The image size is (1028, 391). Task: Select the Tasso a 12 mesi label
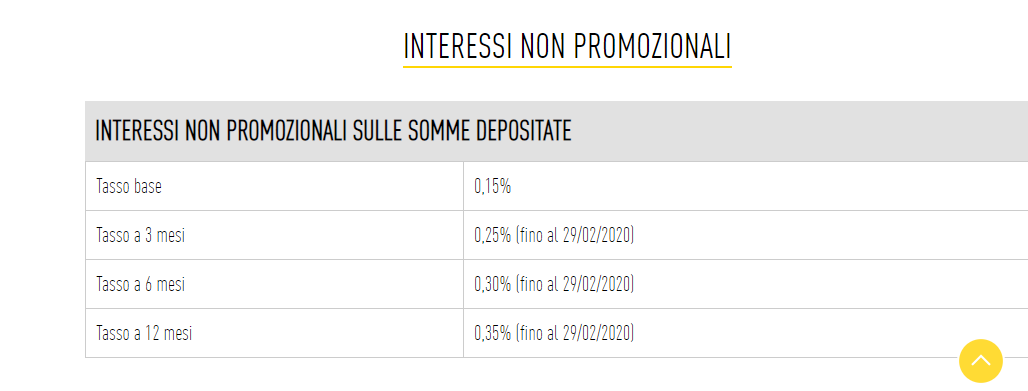pyautogui.click(x=144, y=333)
